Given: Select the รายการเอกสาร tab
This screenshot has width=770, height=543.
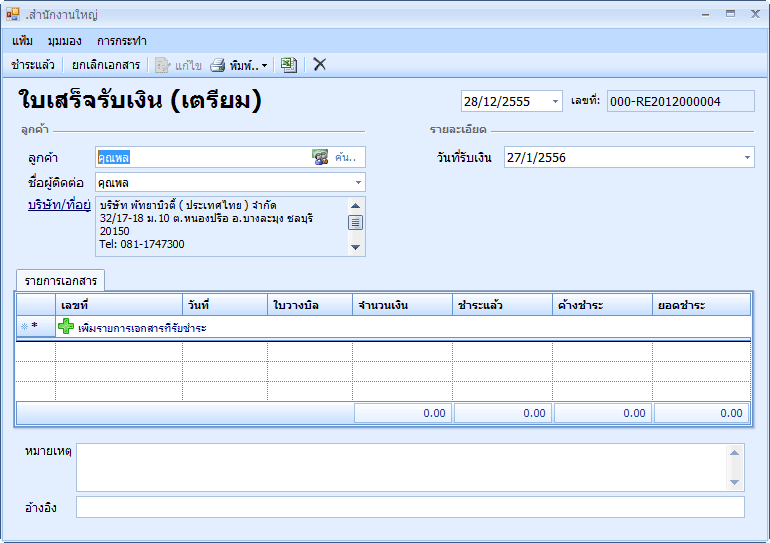Looking at the screenshot, I should [x=61, y=280].
